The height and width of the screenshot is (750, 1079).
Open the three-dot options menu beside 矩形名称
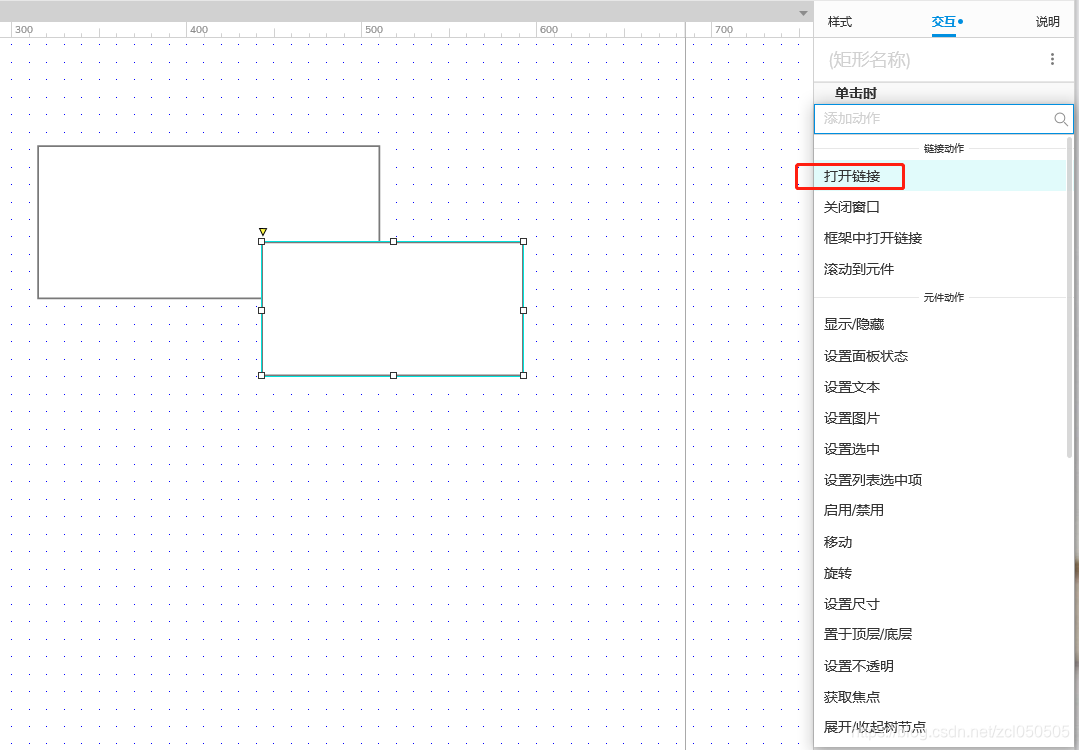pyautogui.click(x=1052, y=59)
